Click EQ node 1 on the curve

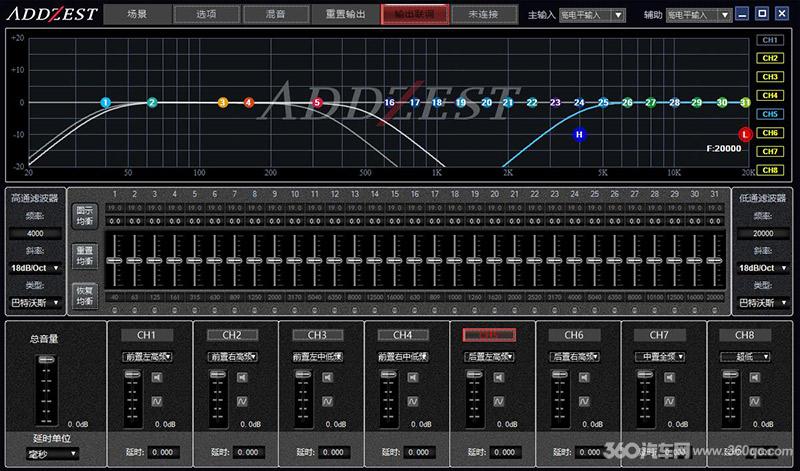[106, 103]
